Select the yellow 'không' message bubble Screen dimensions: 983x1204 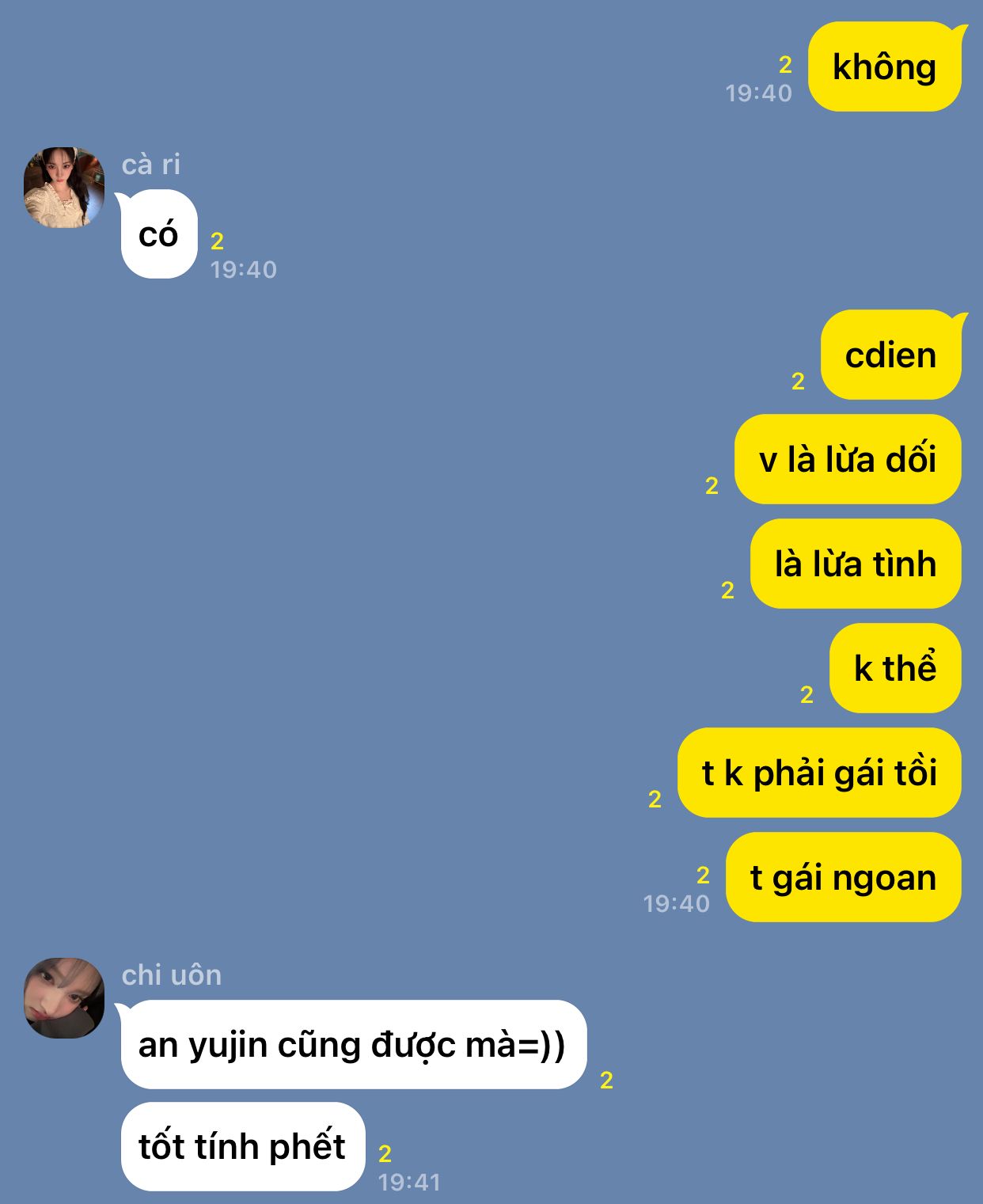[x=885, y=66]
